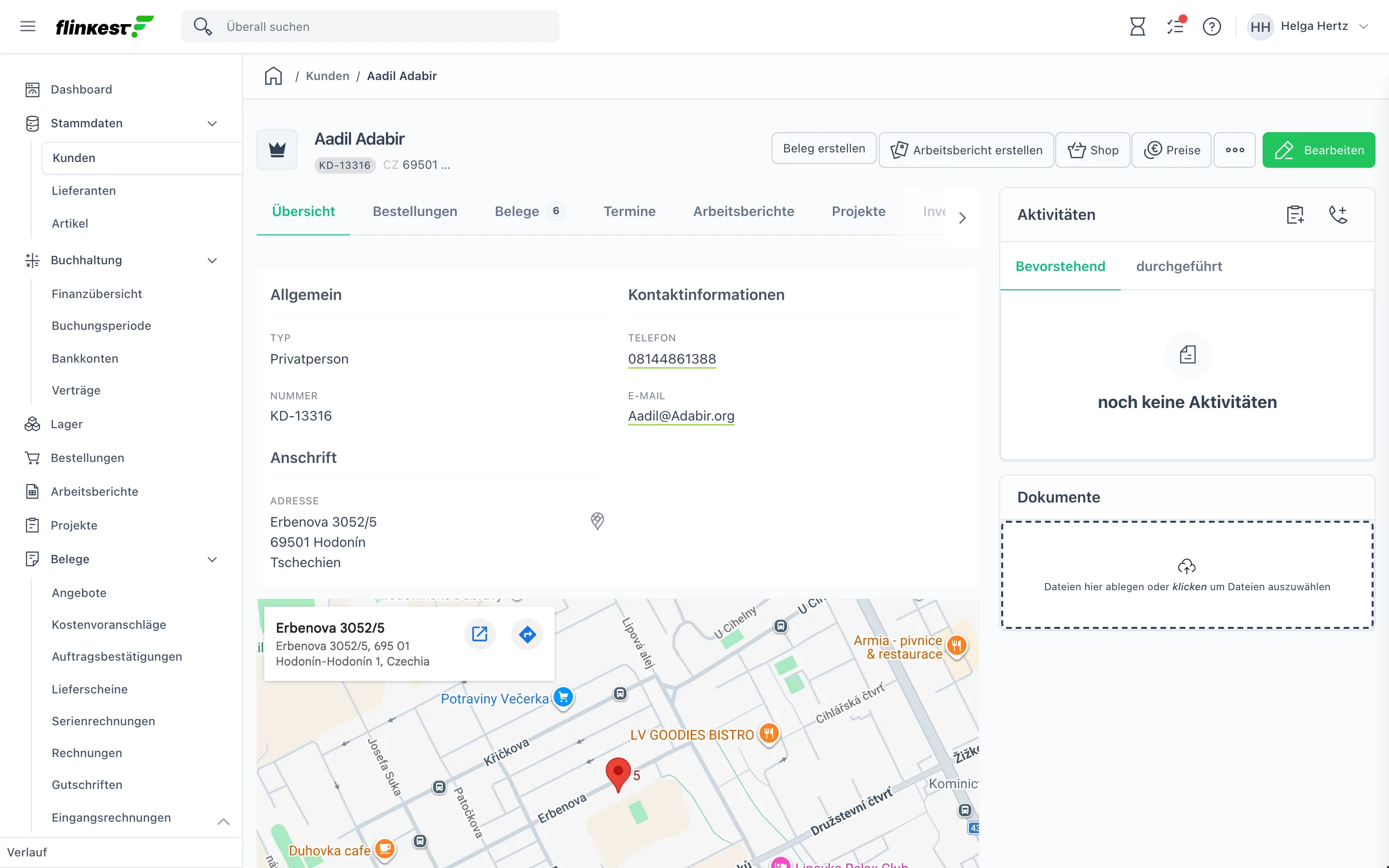Open Rechnungen in the sidebar
The height and width of the screenshot is (868, 1389).
click(87, 753)
